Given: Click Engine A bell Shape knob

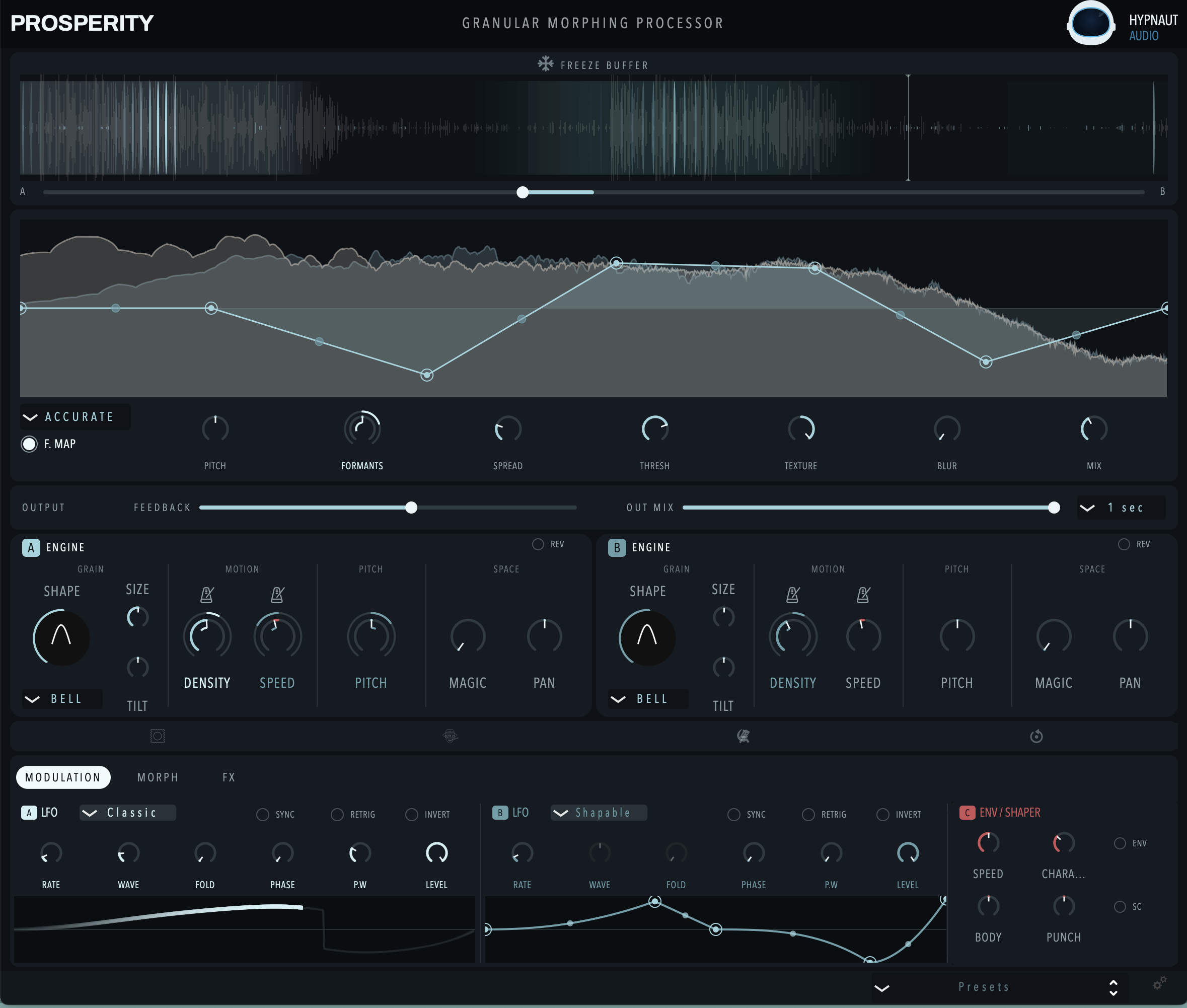Looking at the screenshot, I should click(x=61, y=637).
